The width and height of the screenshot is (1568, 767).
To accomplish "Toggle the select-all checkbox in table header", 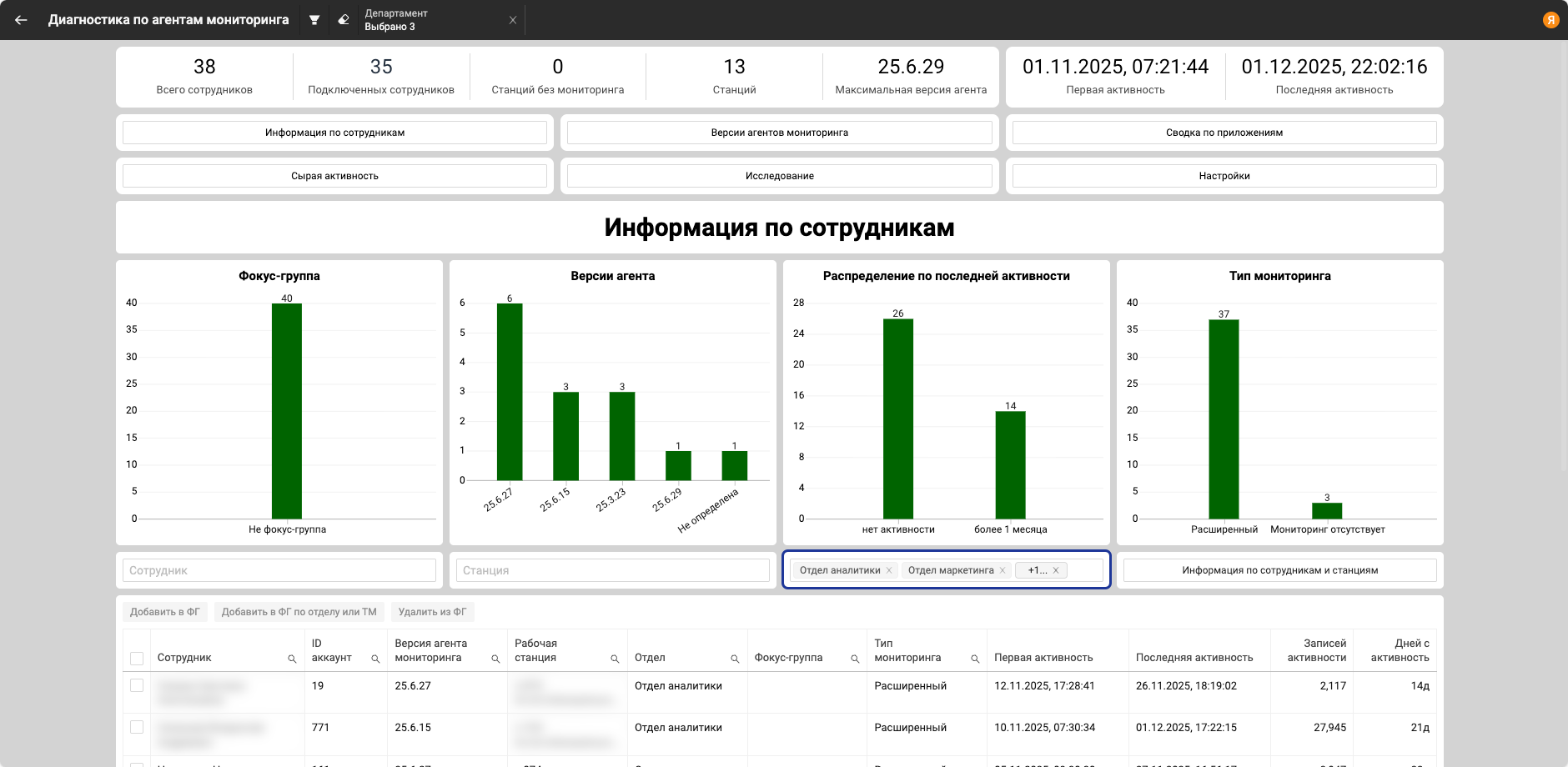I will coord(137,659).
